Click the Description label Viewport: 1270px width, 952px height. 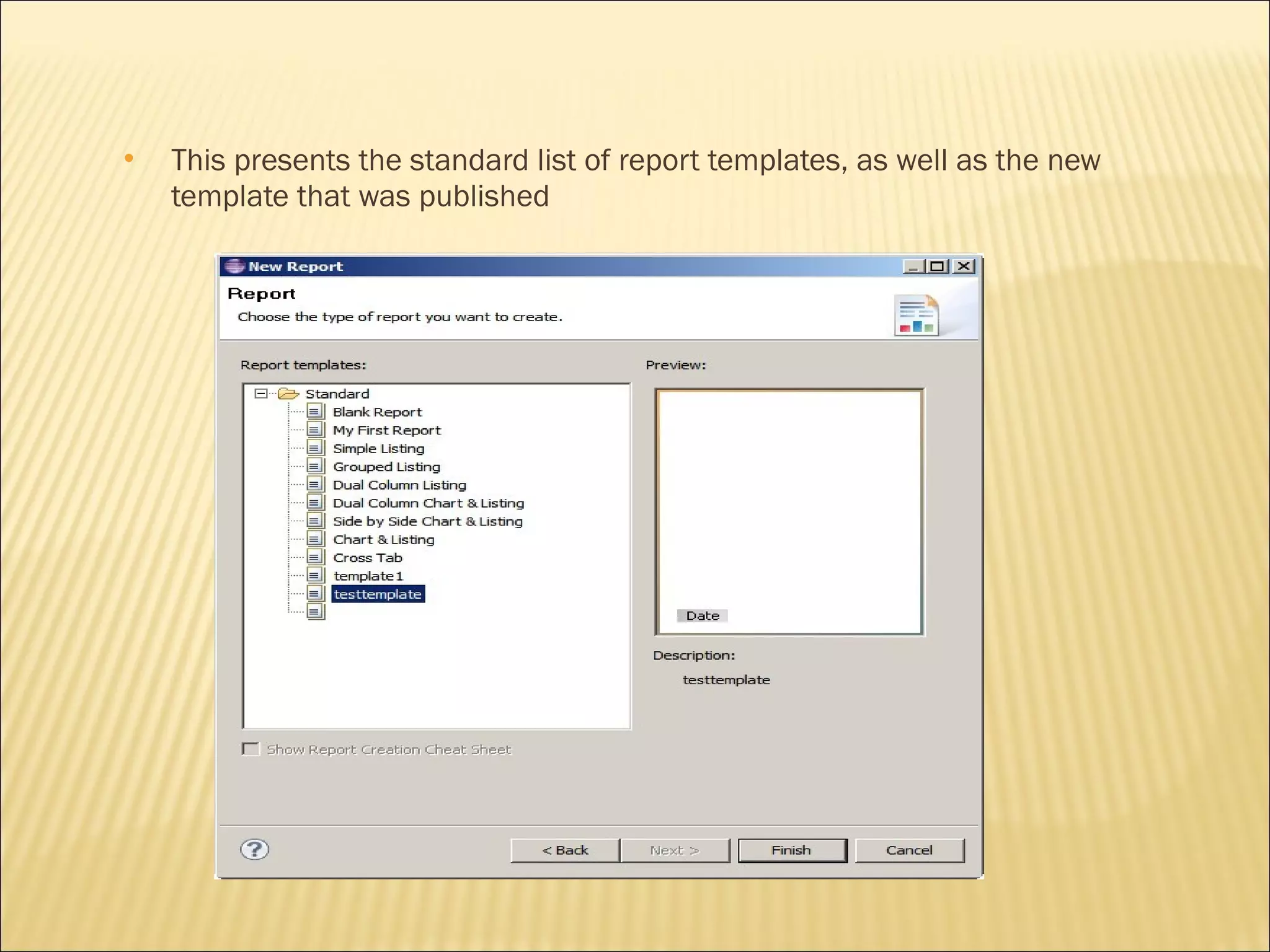pos(694,655)
